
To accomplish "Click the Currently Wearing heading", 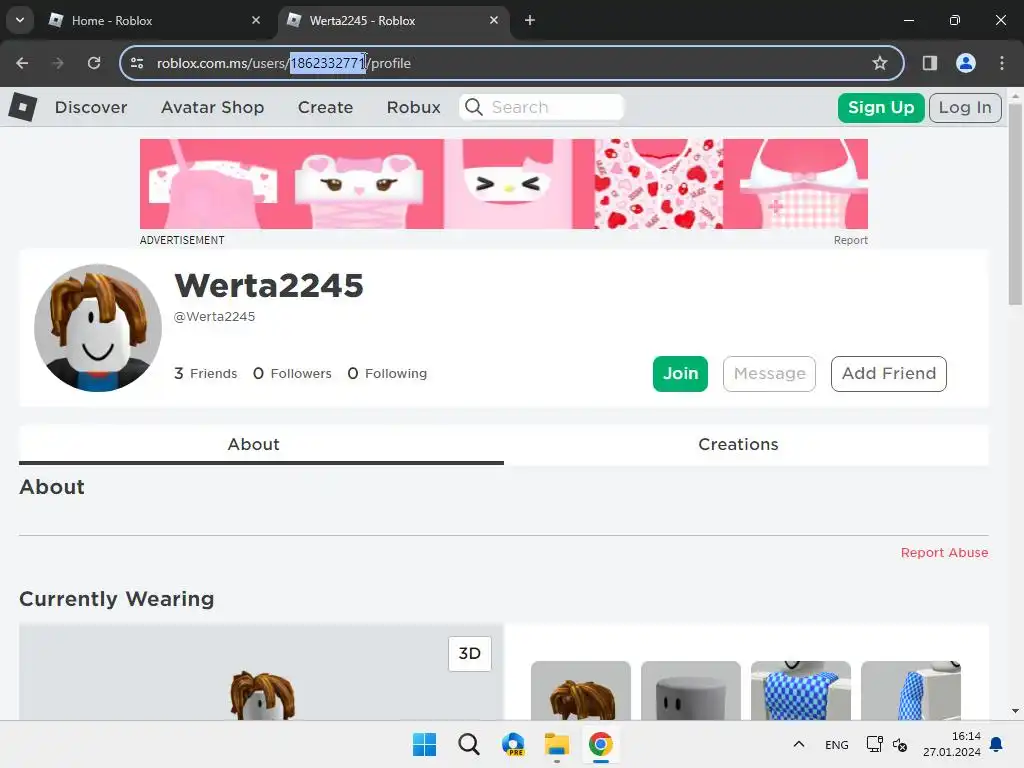I will click(116, 599).
